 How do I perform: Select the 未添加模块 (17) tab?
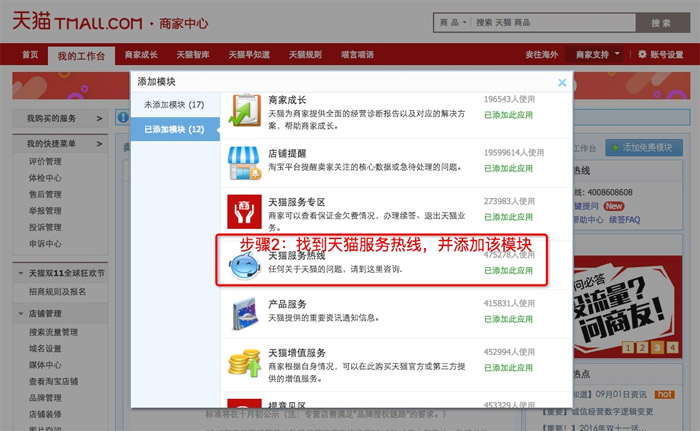(174, 105)
